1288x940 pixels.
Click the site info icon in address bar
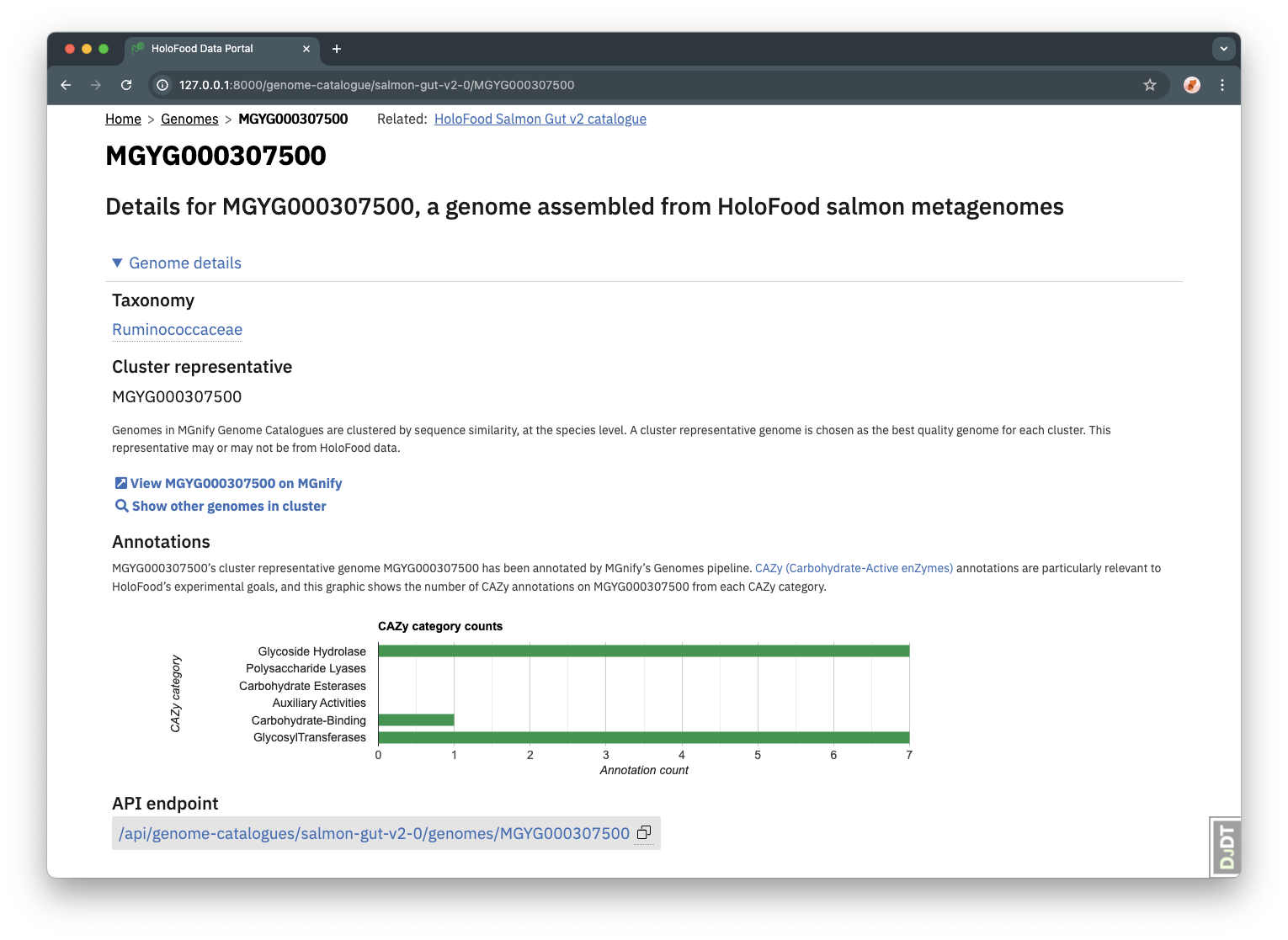click(x=163, y=85)
